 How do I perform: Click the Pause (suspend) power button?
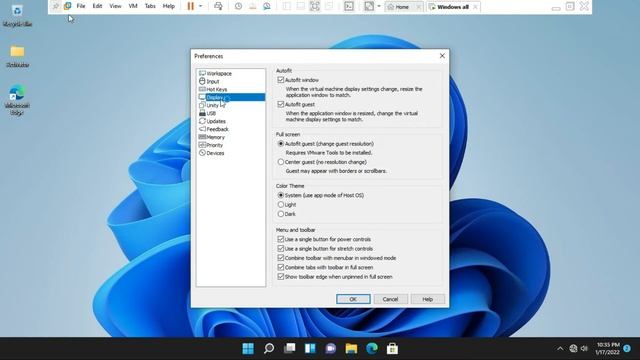coord(190,6)
